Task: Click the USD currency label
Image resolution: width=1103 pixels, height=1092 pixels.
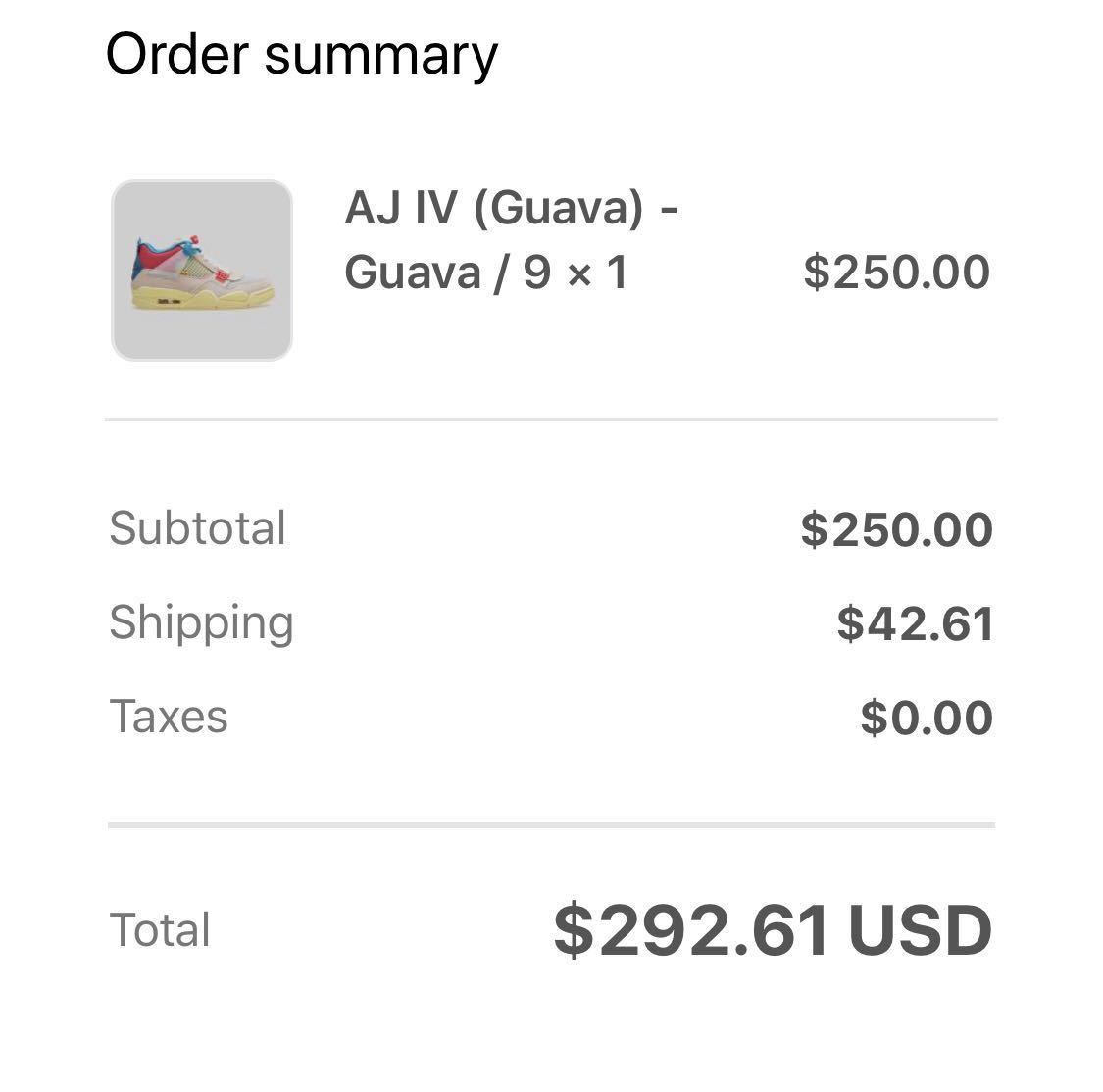Action: (920, 930)
